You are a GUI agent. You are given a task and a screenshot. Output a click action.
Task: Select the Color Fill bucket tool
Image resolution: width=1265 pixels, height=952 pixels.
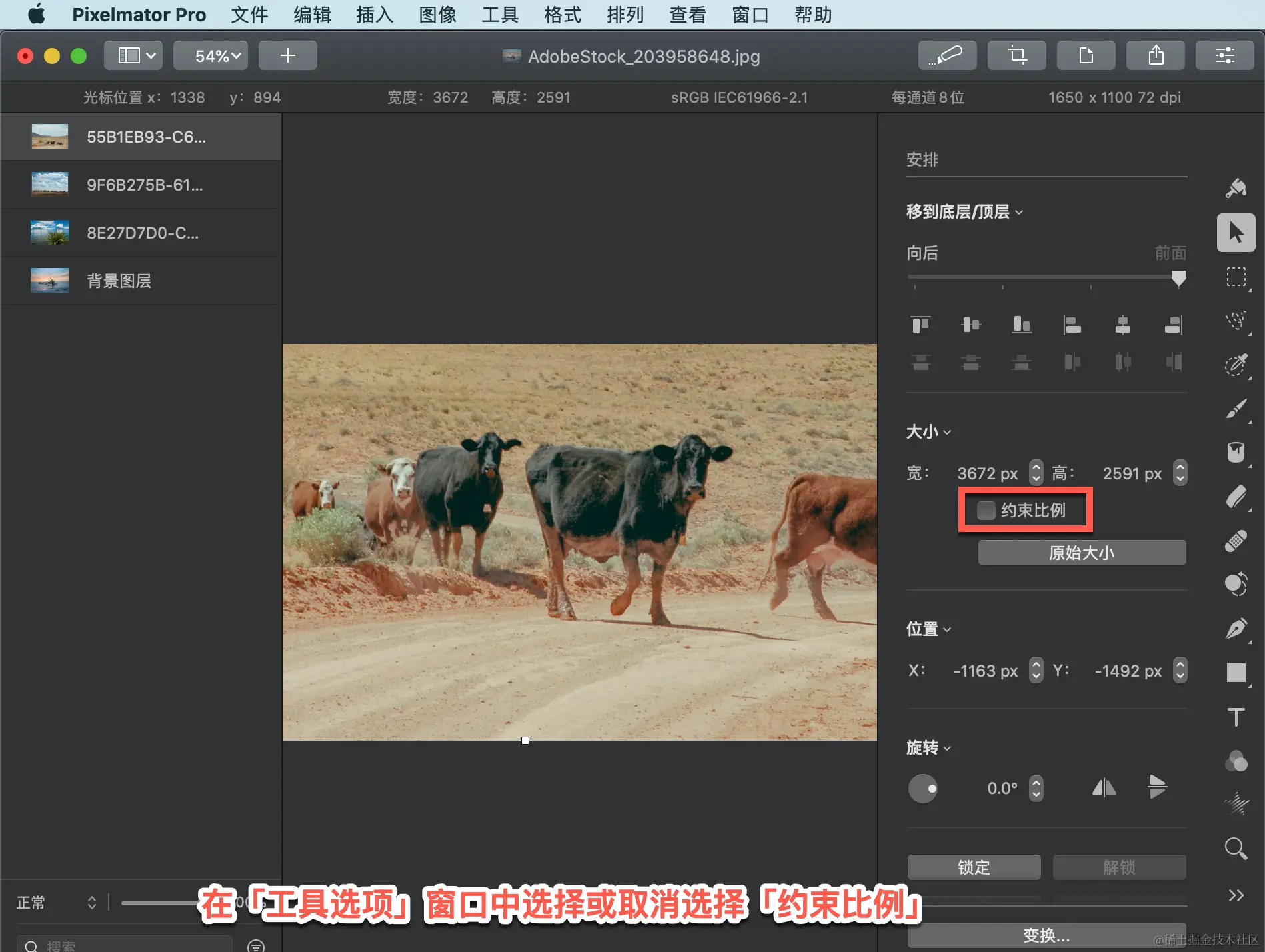pos(1236,453)
